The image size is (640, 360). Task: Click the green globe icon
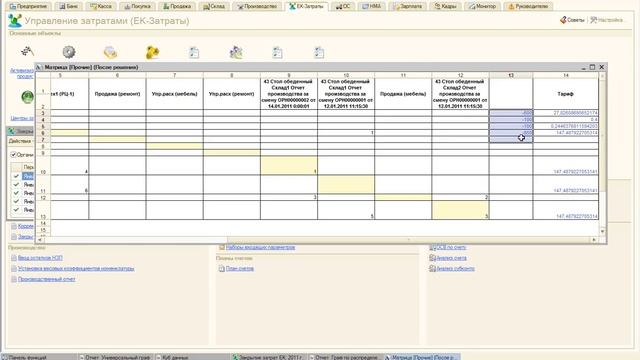pos(27,97)
